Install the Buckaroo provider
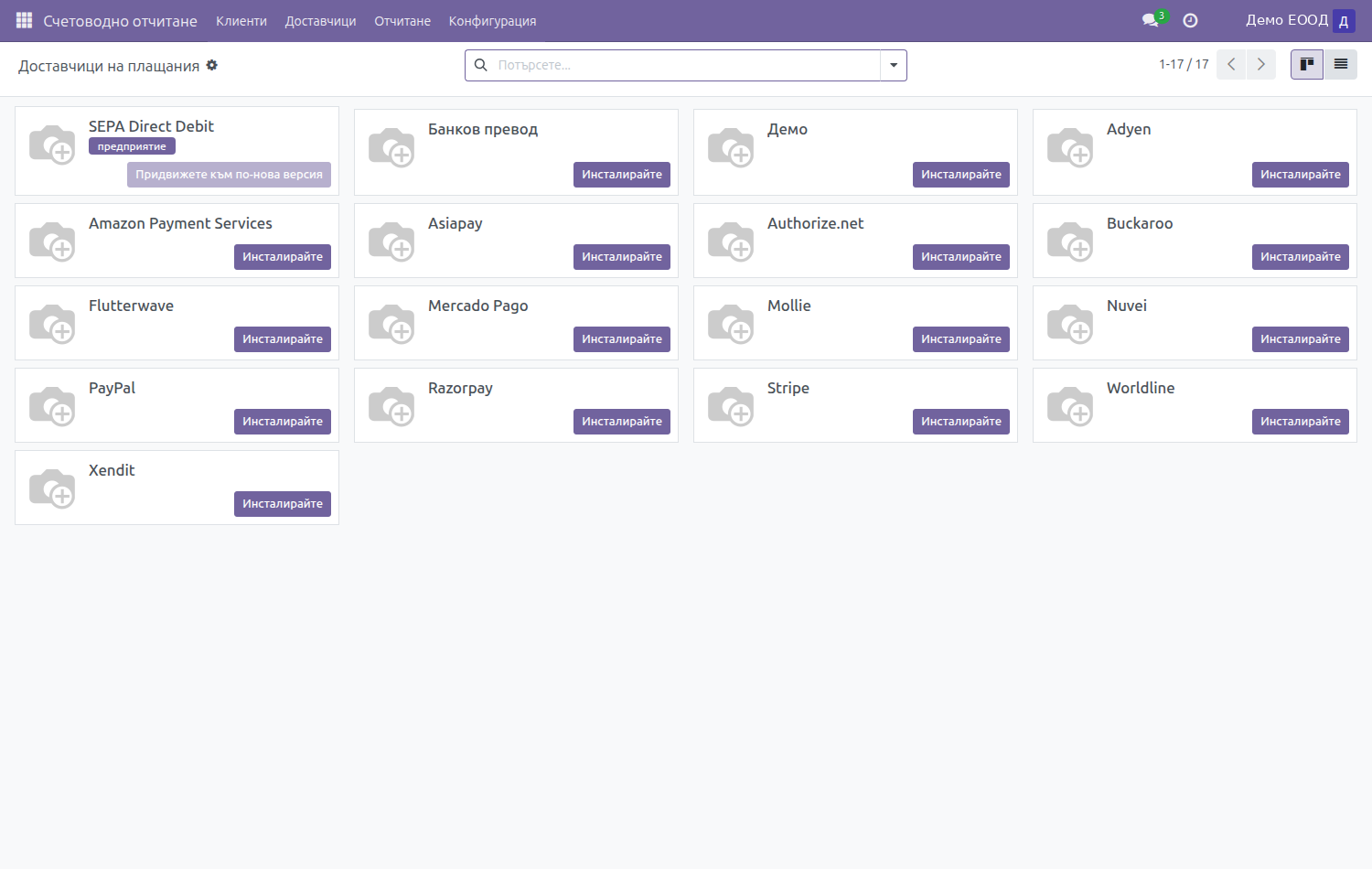The height and width of the screenshot is (869, 1372). [x=1301, y=257]
